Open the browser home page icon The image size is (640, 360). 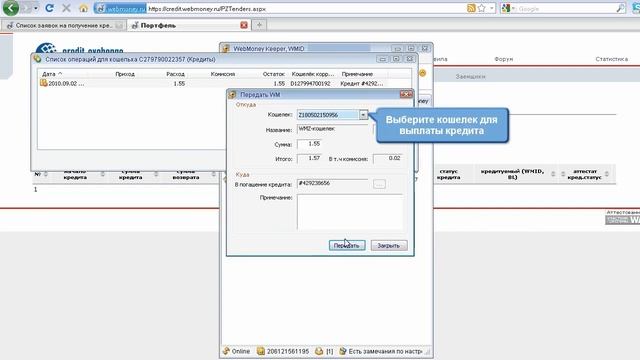pyautogui.click(x=83, y=8)
